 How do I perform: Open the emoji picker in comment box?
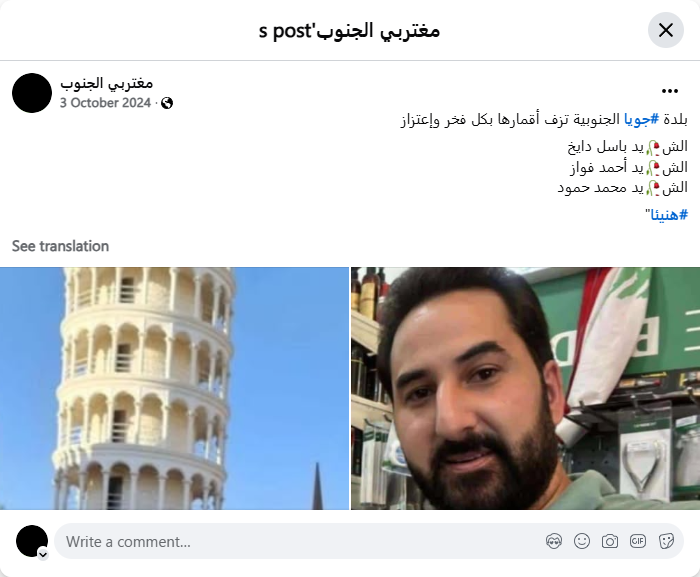[582, 541]
